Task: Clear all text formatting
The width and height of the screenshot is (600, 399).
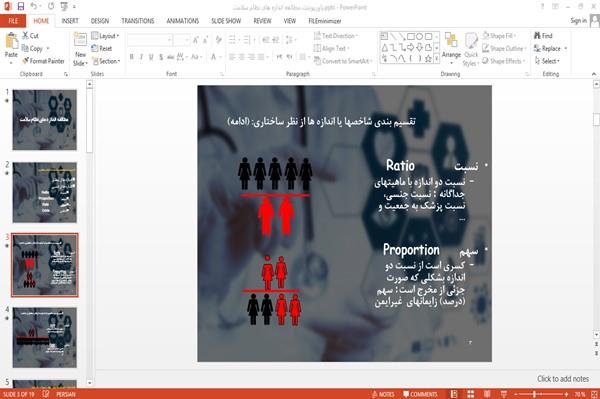Action: coord(218,40)
